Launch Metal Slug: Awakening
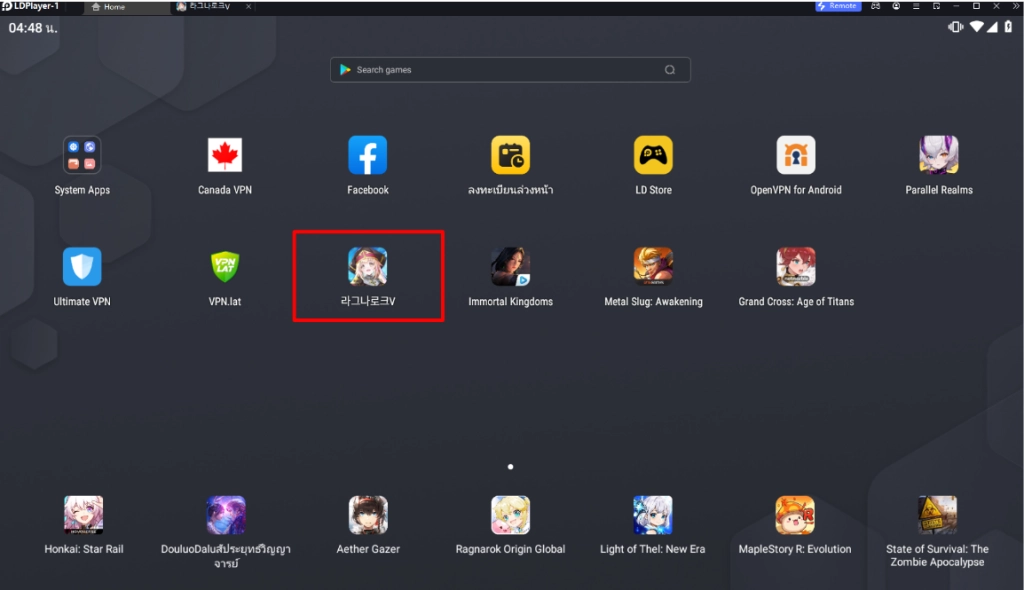This screenshot has width=1024, height=590. click(x=653, y=267)
